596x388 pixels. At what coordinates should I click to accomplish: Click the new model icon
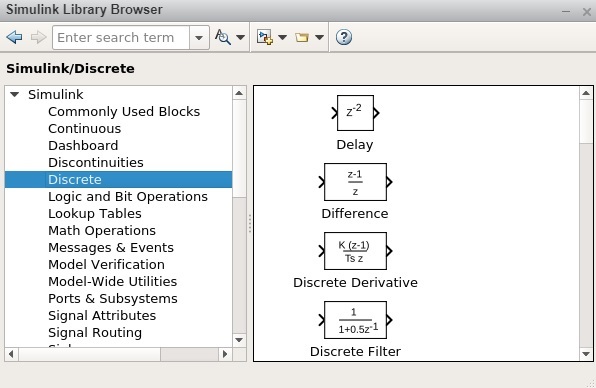click(x=265, y=37)
